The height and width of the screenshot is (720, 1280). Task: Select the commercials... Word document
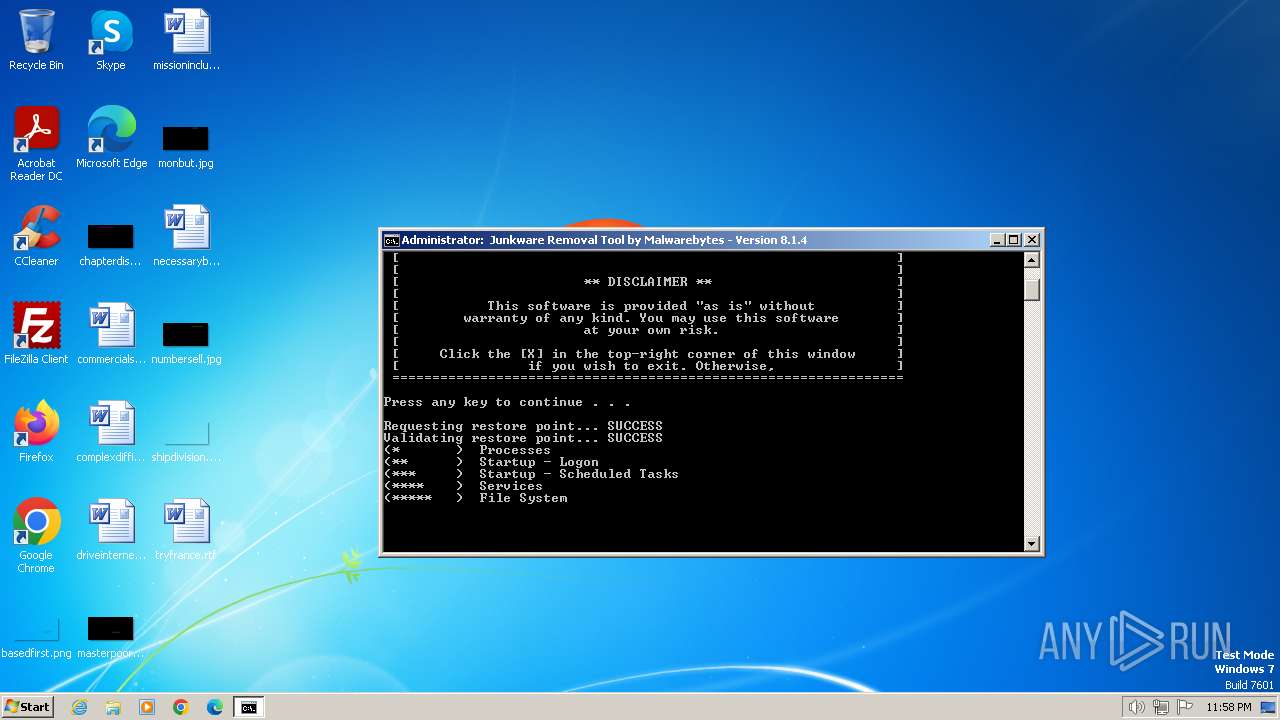111,335
